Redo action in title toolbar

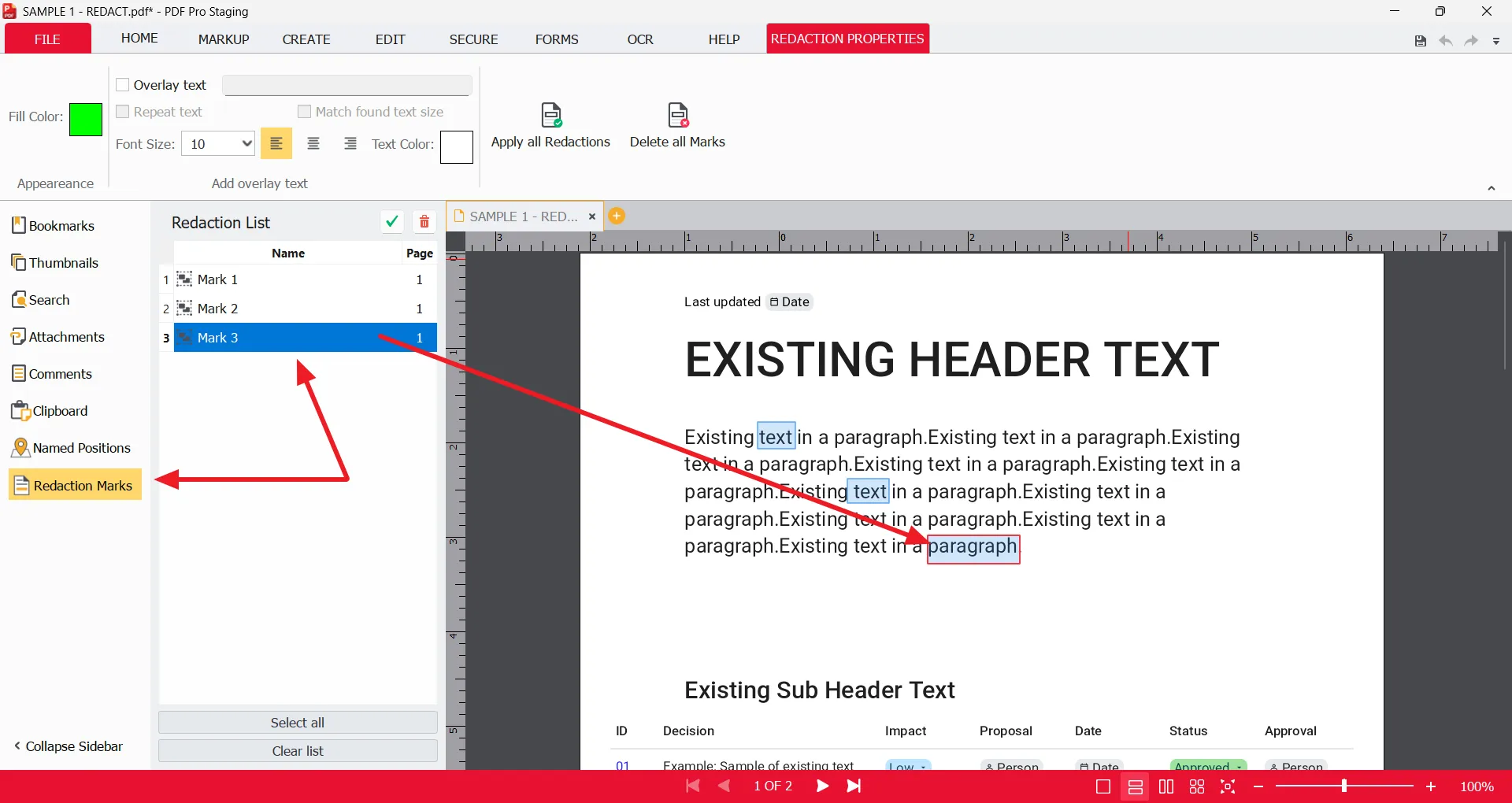pyautogui.click(x=1470, y=41)
